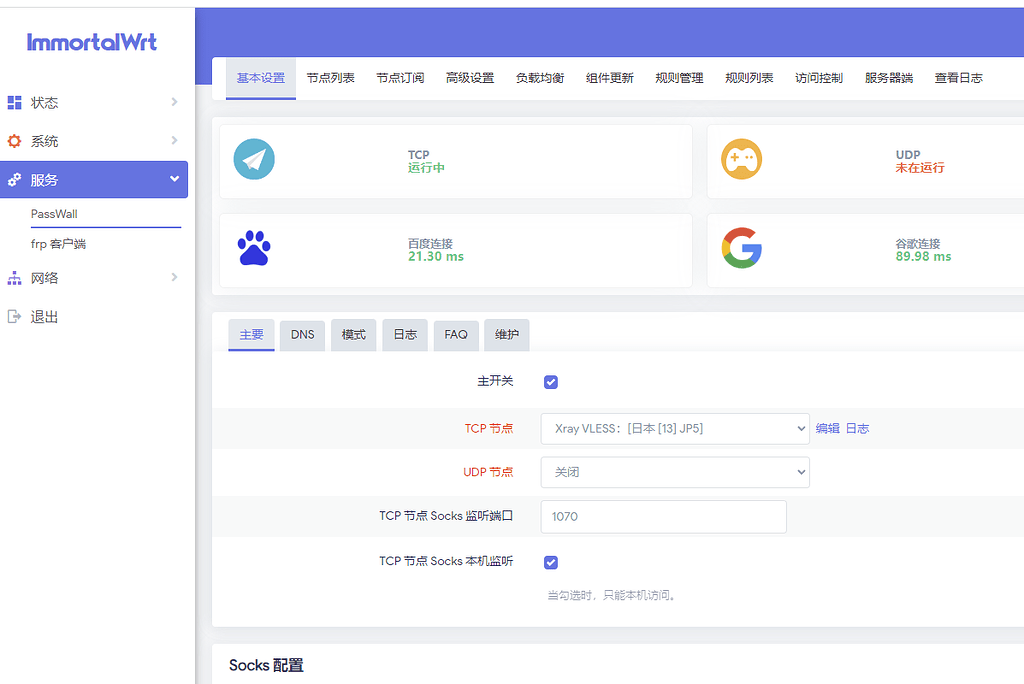Select the 维护 sub-tab
Screen dimensions: 1024x684
(x=507, y=335)
